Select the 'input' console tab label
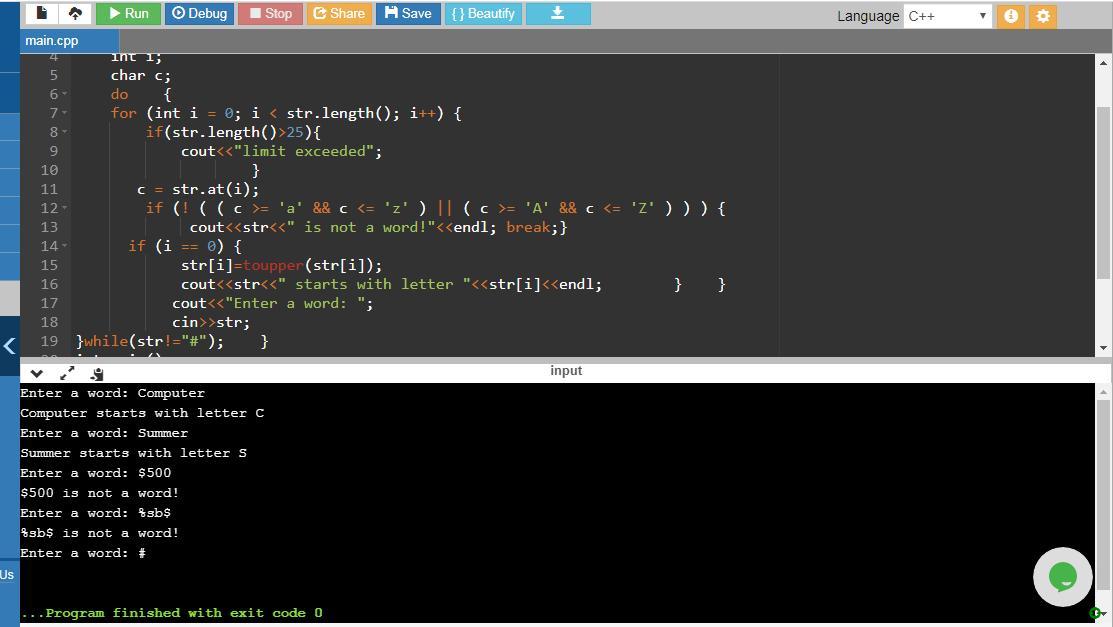 tap(566, 371)
